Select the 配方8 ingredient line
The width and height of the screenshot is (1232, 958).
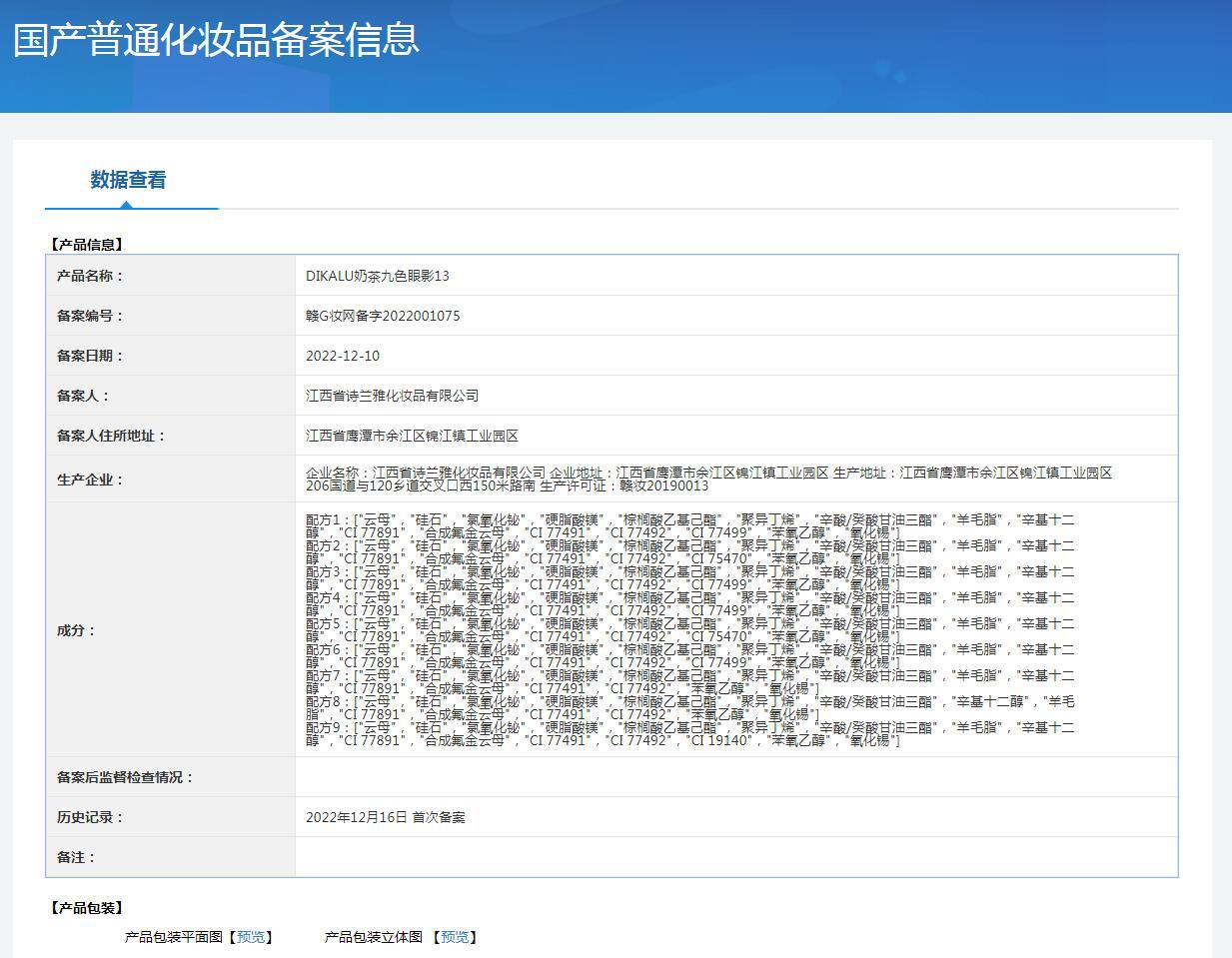click(x=690, y=708)
